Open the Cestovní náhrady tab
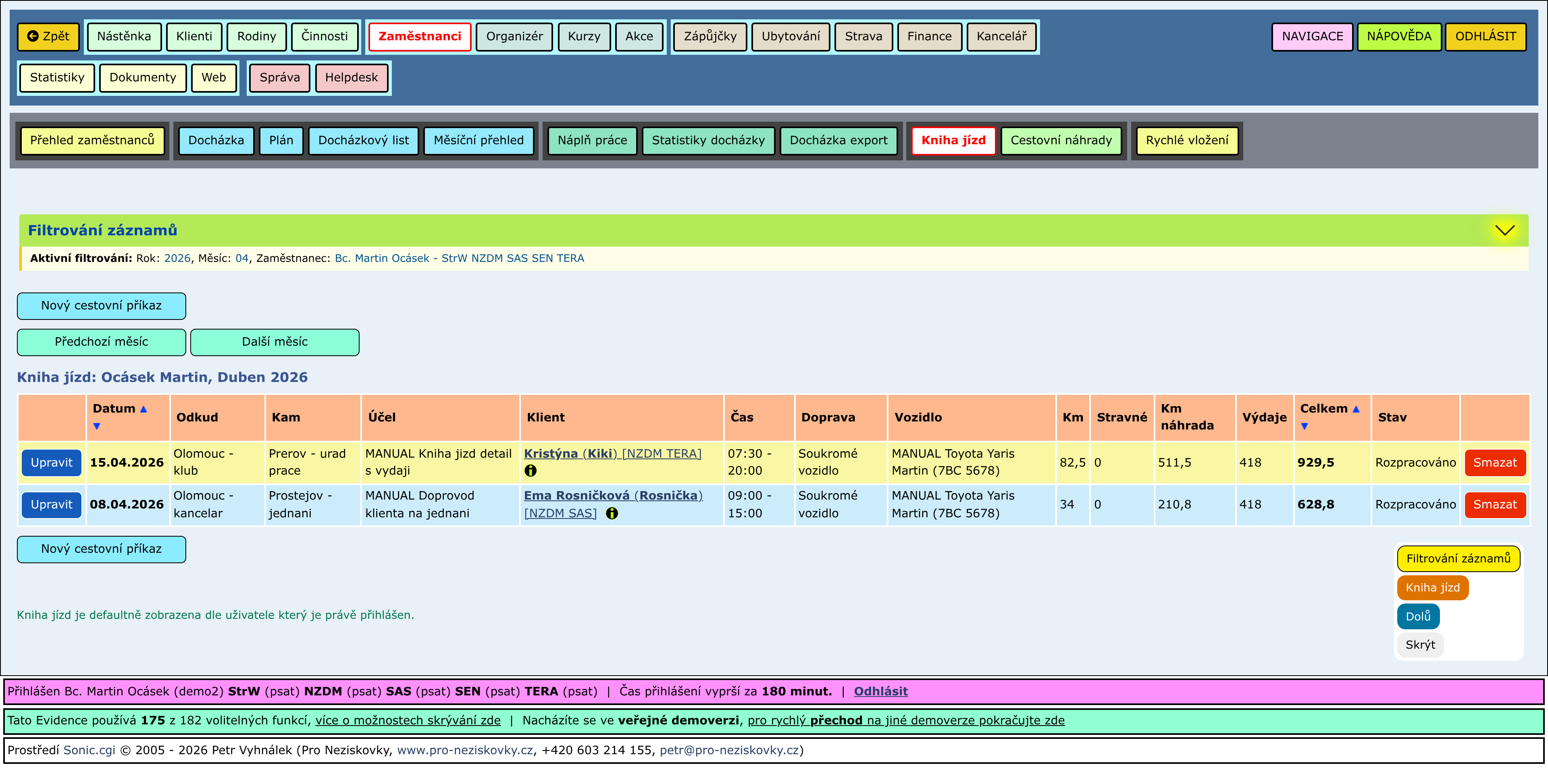This screenshot has height=784, width=1548. pos(1061,141)
